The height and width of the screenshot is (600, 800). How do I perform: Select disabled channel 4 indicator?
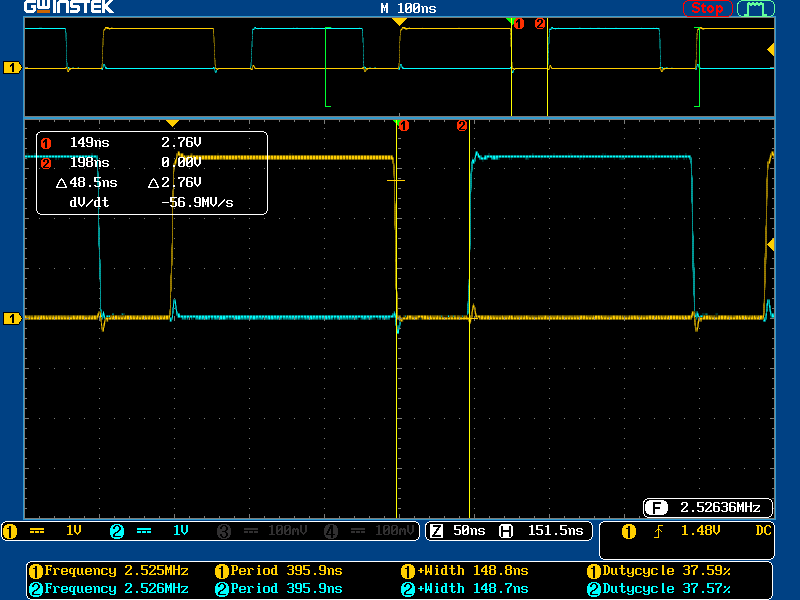(331, 532)
